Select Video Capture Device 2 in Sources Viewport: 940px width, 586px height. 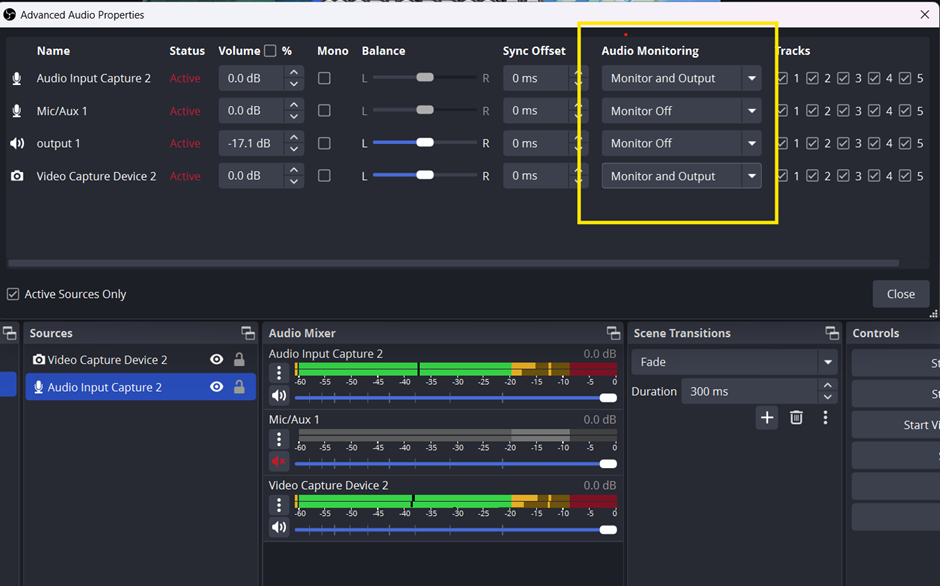pos(107,360)
